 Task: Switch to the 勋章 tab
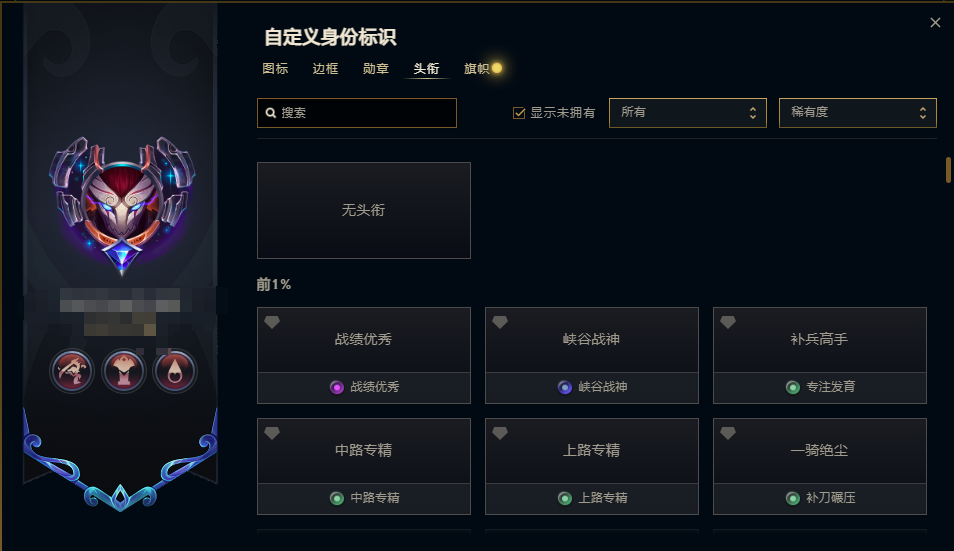pos(375,69)
